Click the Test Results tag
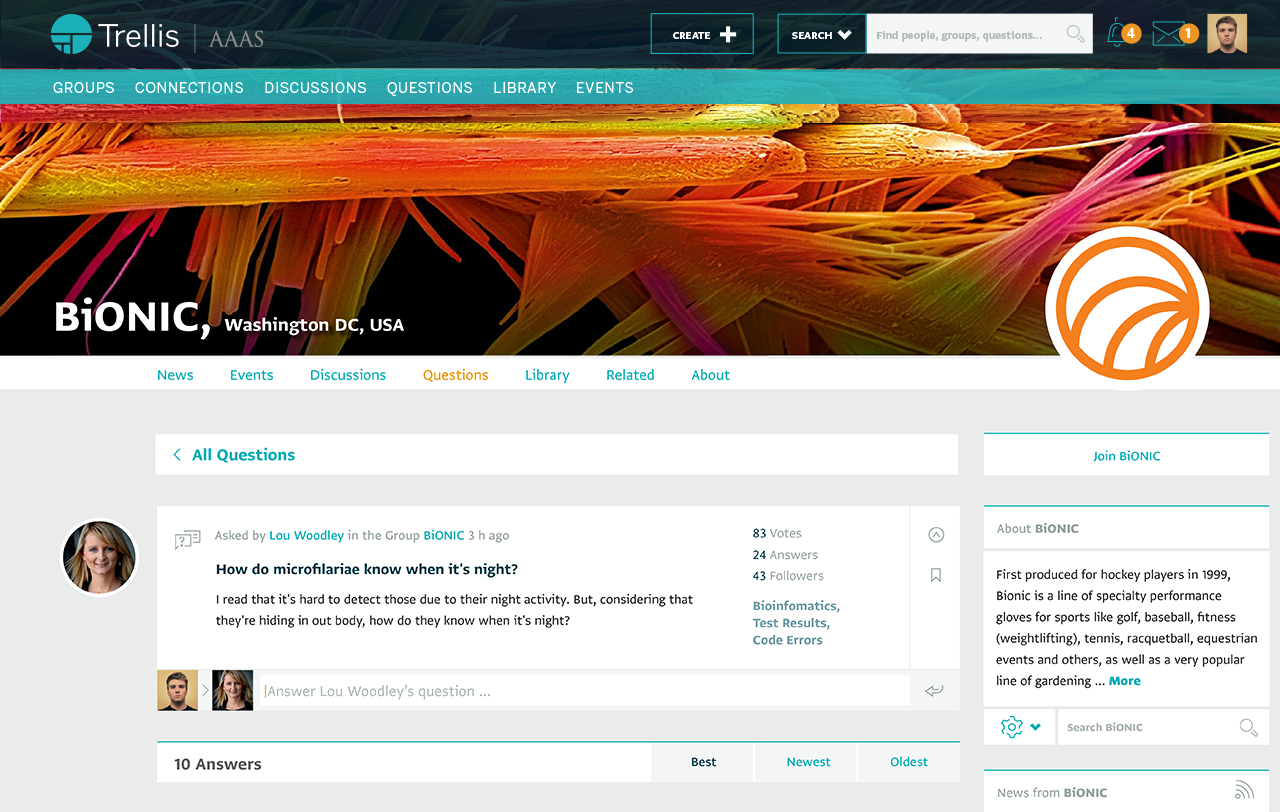The image size is (1280, 812). (x=791, y=623)
